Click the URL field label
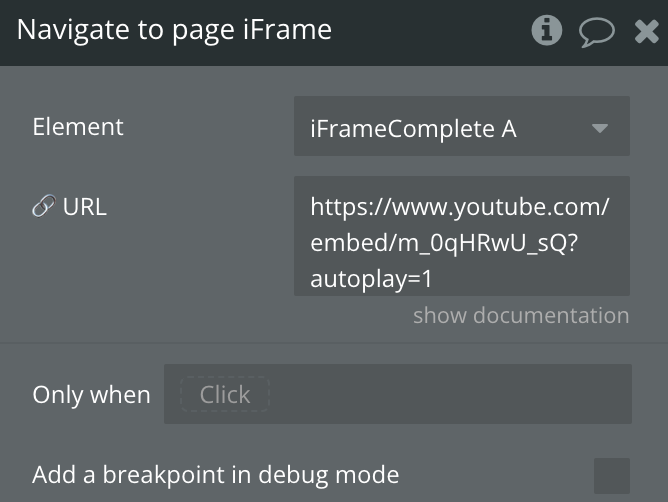This screenshot has height=502, width=668. click(x=84, y=207)
